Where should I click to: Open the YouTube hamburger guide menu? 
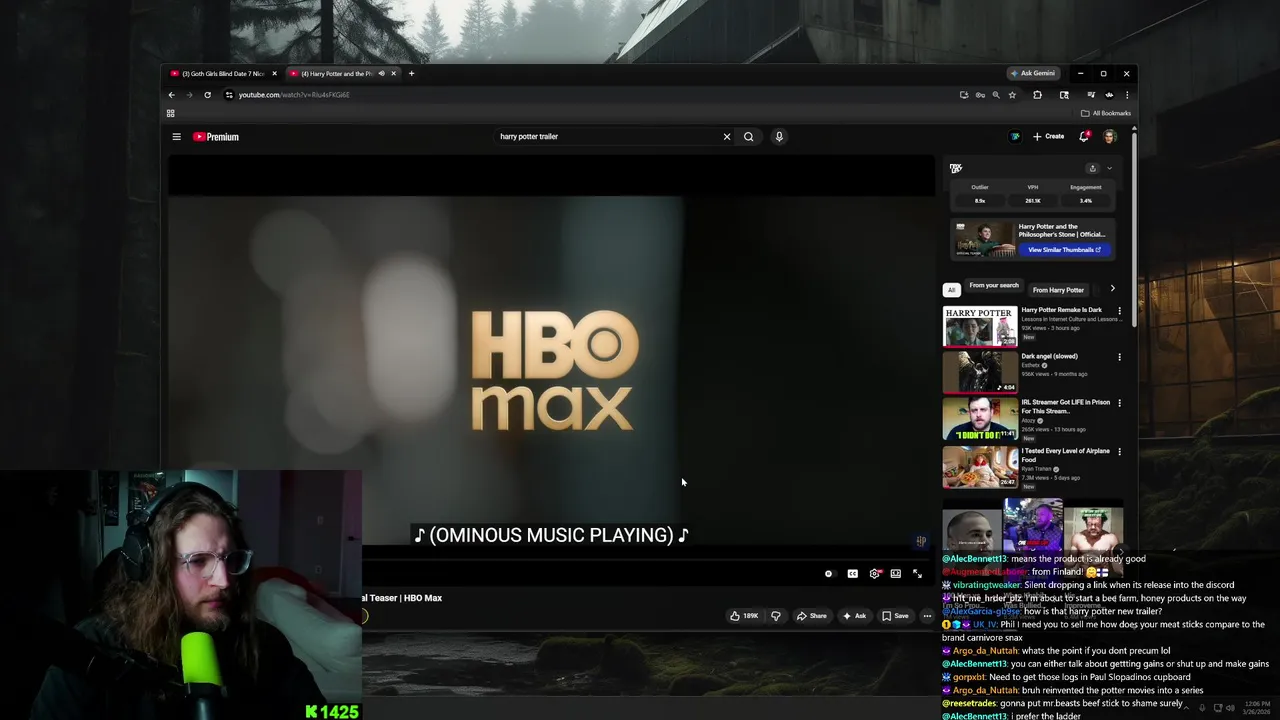[176, 137]
